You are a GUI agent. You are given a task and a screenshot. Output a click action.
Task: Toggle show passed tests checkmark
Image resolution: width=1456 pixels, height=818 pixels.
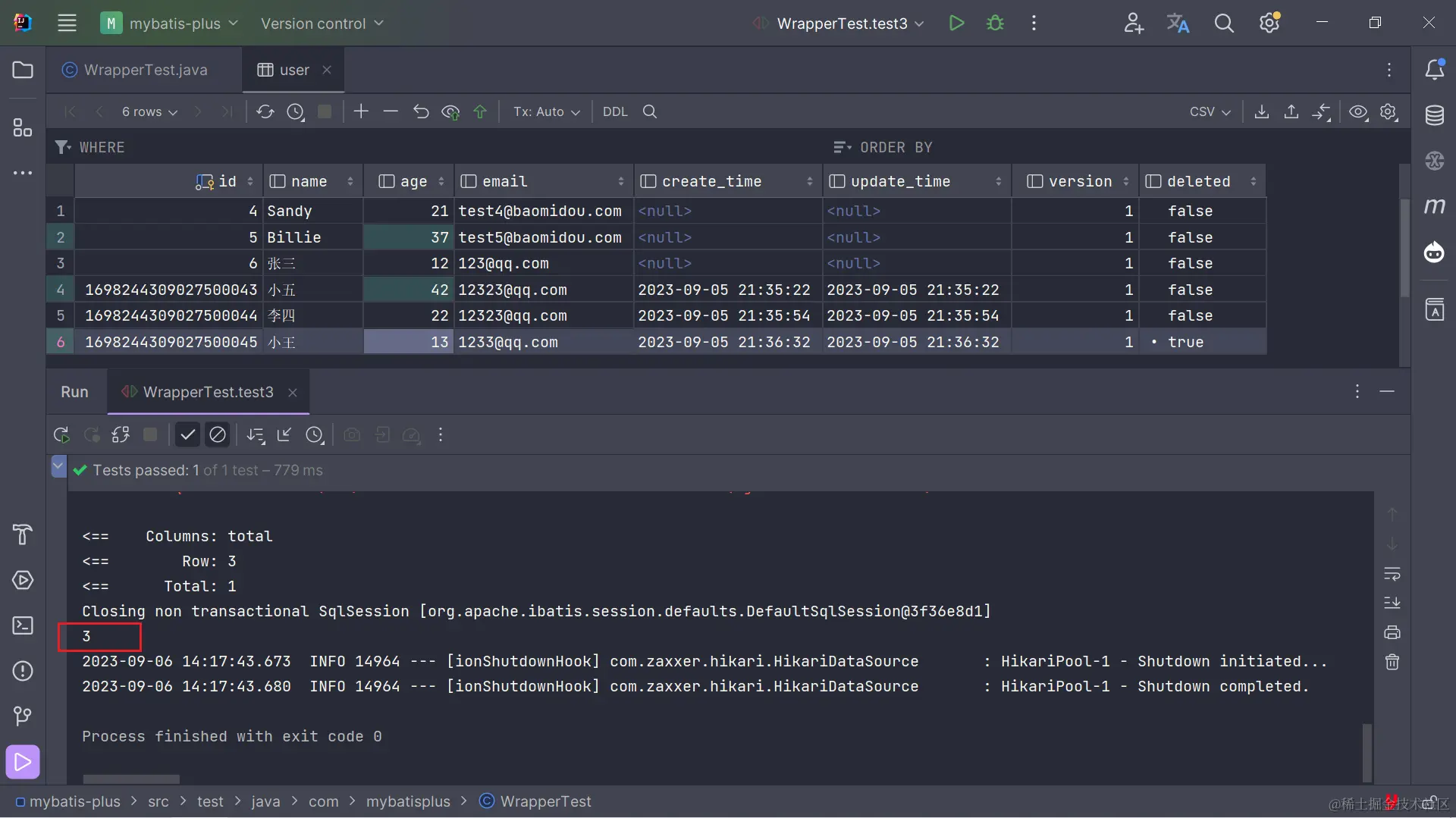pyautogui.click(x=187, y=434)
